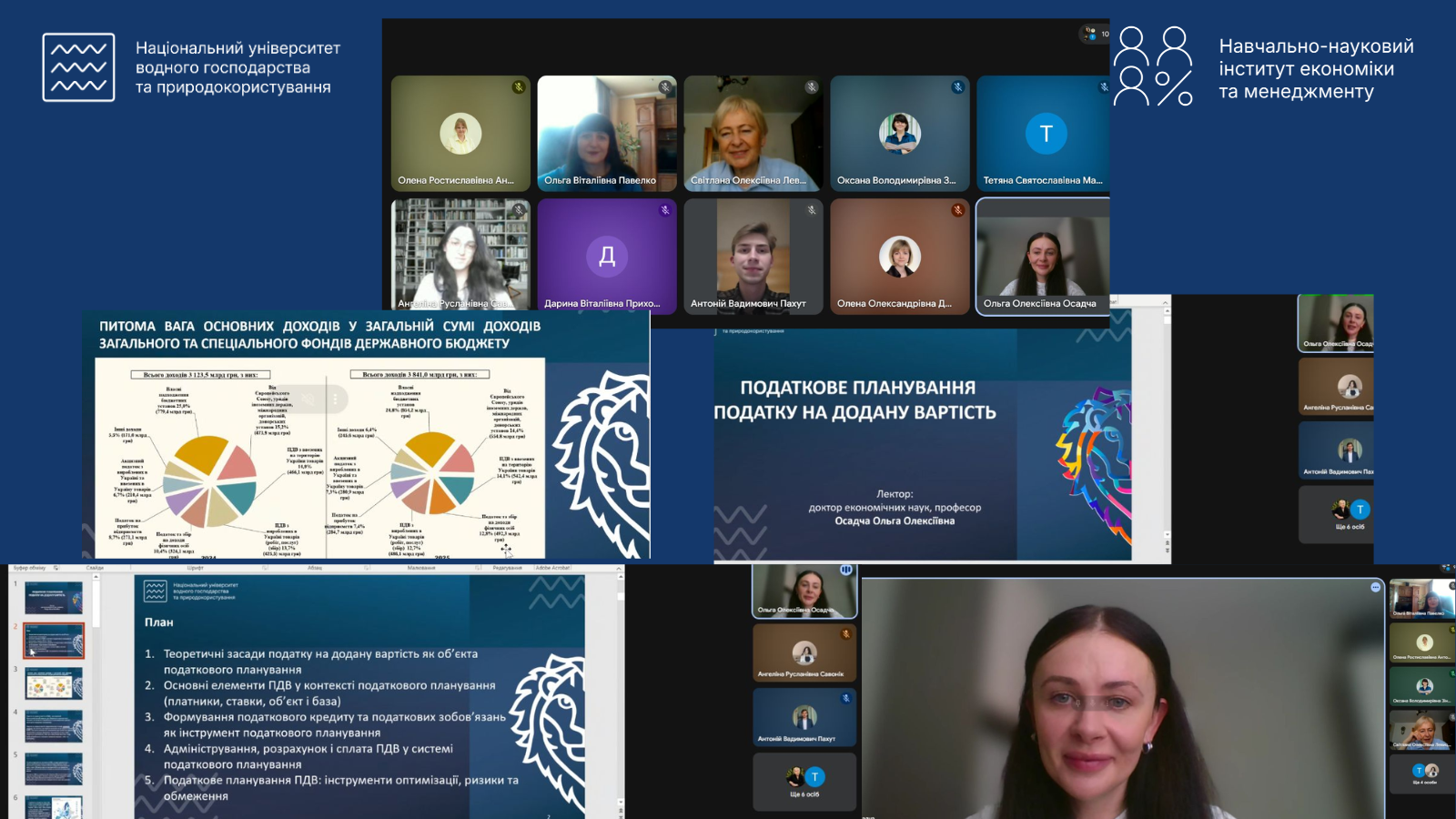Click the 'Ще 6 осіб' tile left of the large video
Viewport: 1456px width, 819px height.
(x=804, y=782)
